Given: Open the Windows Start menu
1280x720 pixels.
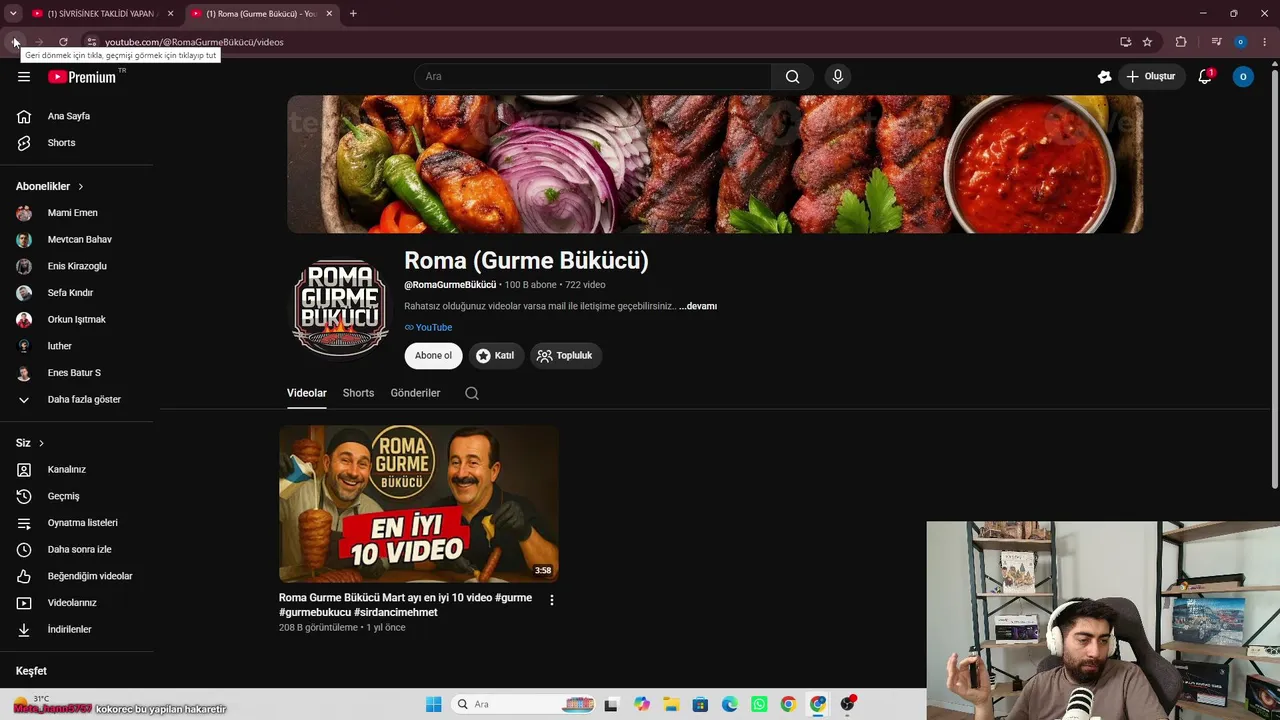Looking at the screenshot, I should [433, 704].
